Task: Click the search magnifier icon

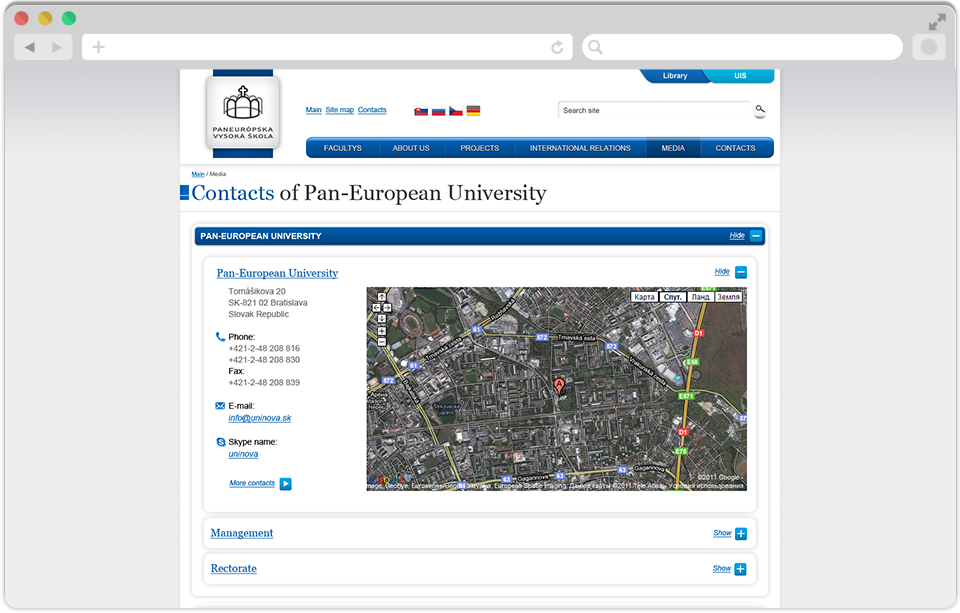Action: click(760, 110)
